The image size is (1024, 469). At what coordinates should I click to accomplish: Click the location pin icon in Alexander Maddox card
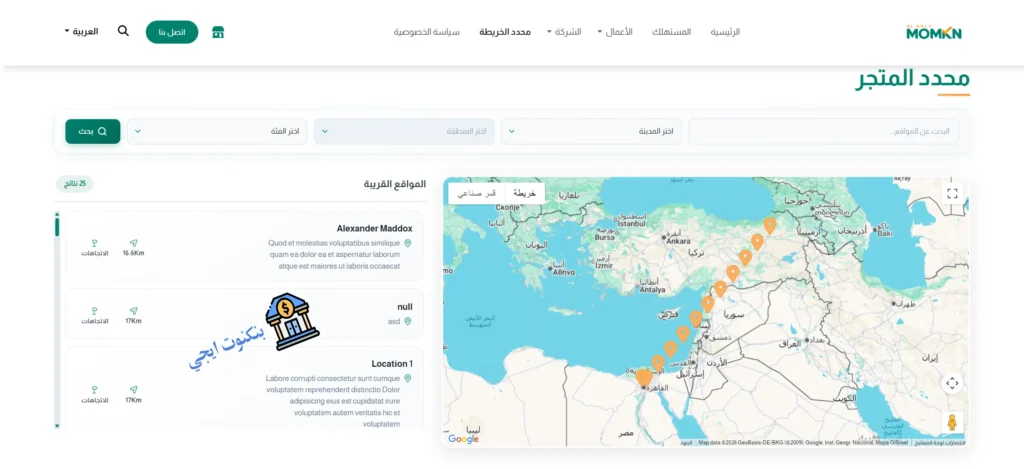[x=408, y=243]
